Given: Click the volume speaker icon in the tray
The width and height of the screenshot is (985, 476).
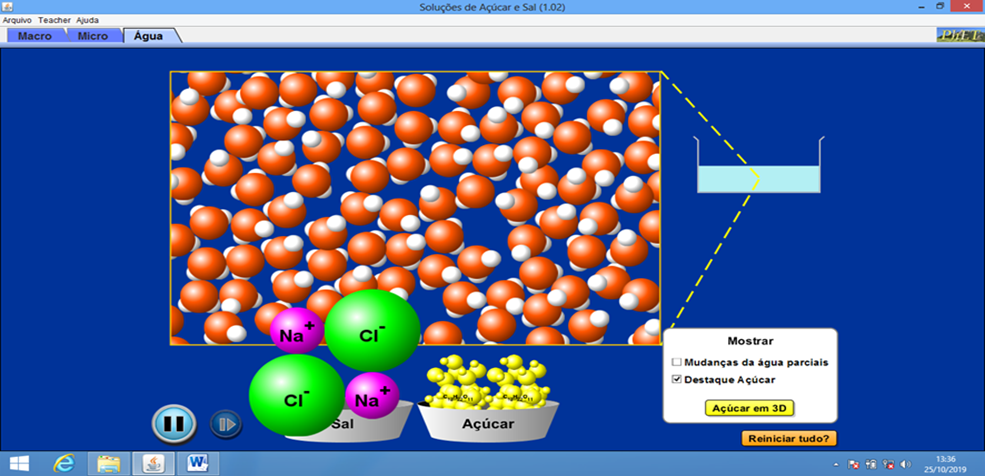Looking at the screenshot, I should [906, 465].
